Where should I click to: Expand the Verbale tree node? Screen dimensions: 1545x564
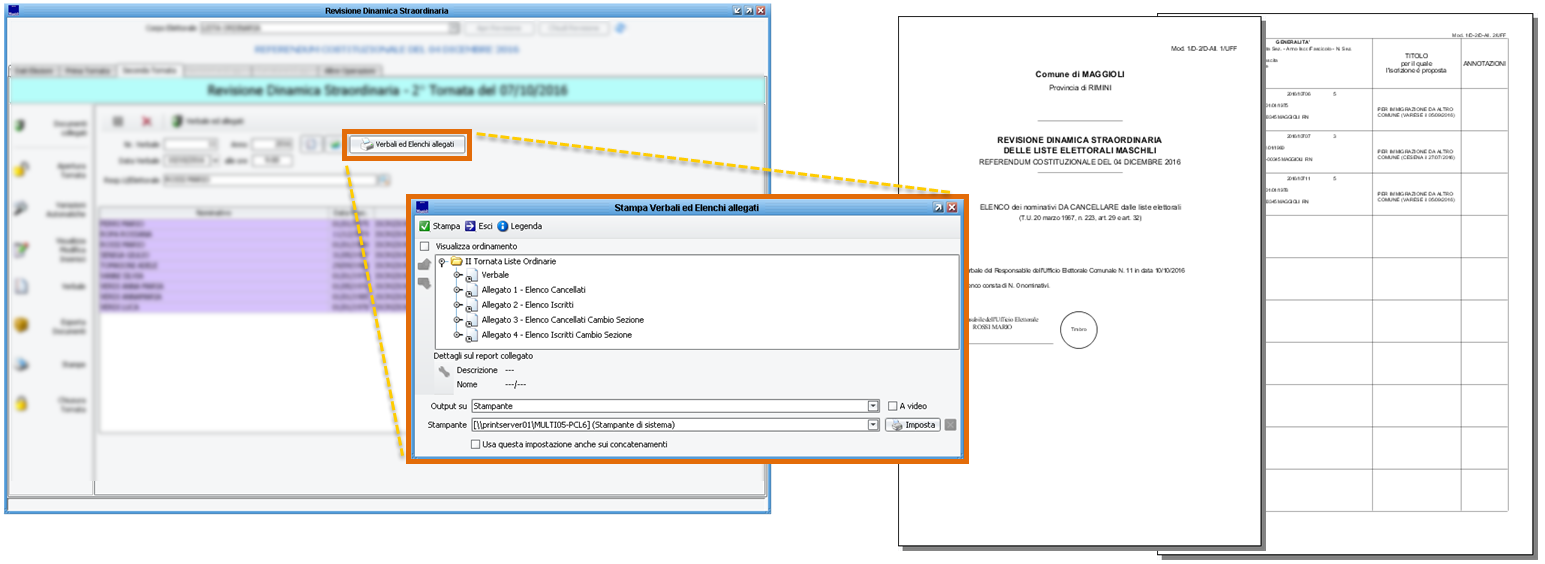(457, 275)
